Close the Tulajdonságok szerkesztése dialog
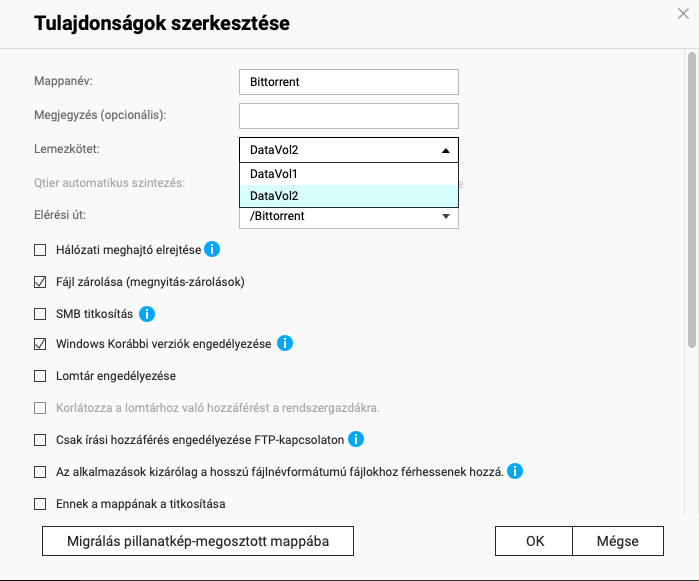 click(683, 14)
